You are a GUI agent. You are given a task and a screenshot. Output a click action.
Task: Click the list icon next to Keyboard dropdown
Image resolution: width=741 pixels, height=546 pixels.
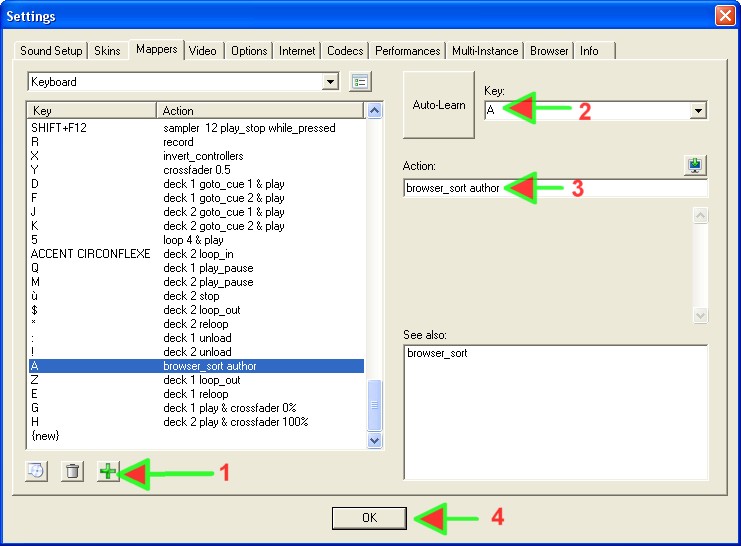pos(361,82)
